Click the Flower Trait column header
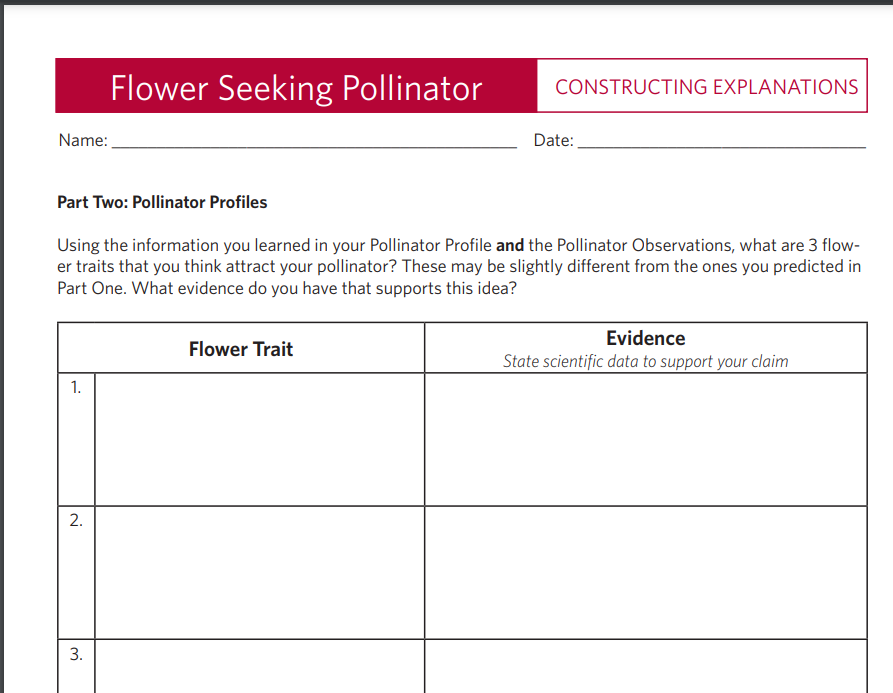893x693 pixels. 241,348
